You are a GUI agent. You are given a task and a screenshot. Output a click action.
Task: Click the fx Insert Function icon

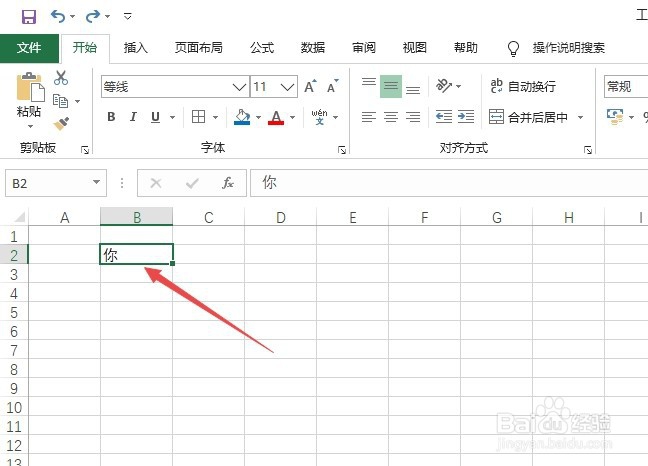228,183
